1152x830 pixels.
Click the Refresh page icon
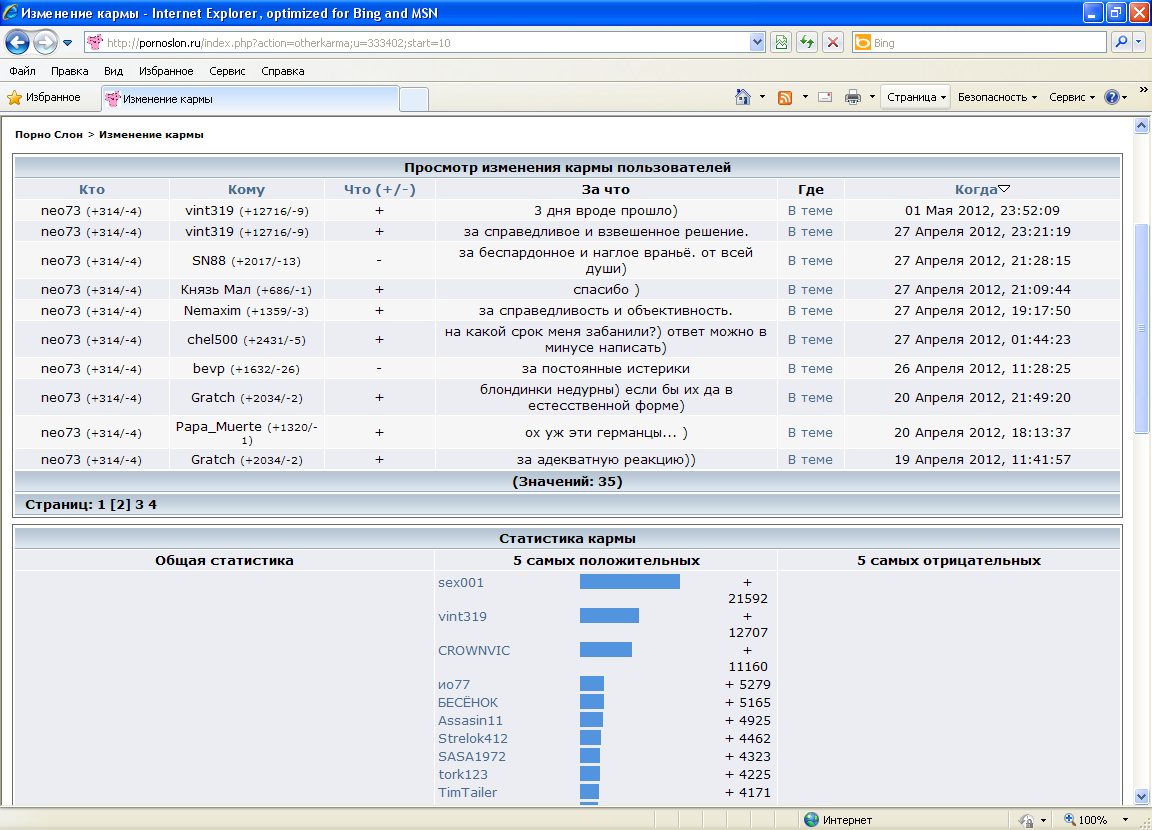pyautogui.click(x=806, y=42)
